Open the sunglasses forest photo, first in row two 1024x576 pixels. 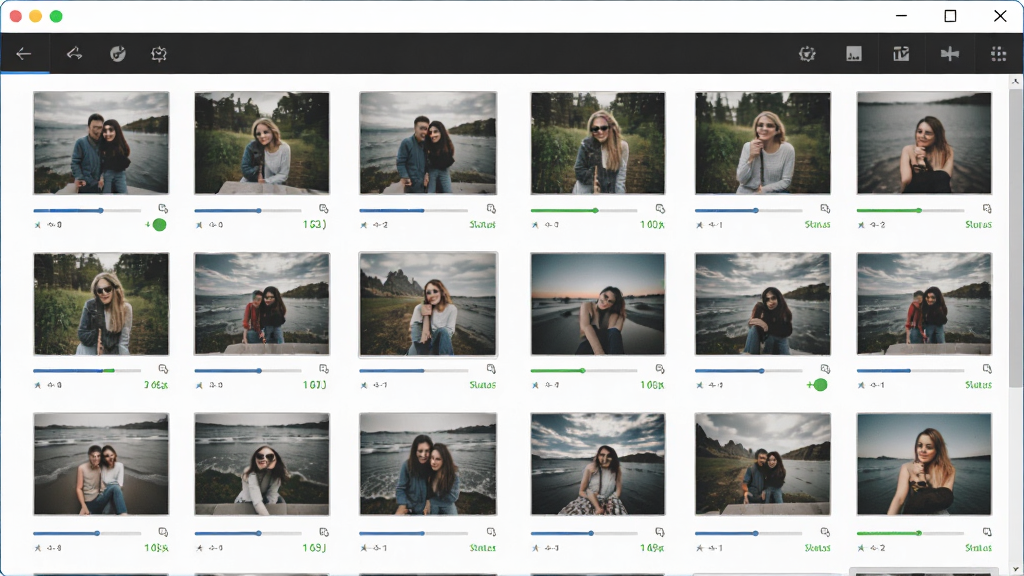point(101,304)
